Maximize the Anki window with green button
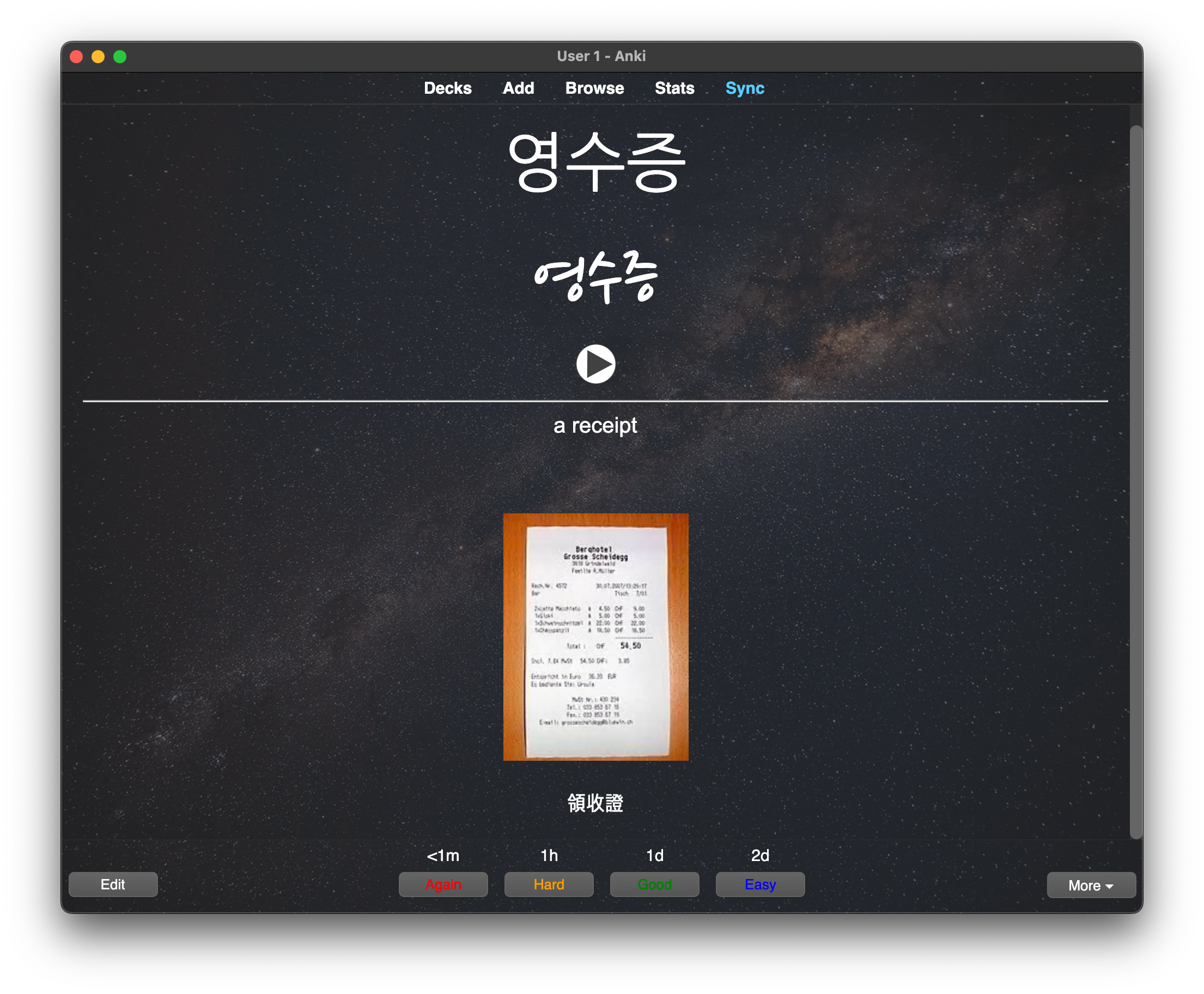This screenshot has height=994, width=1204. [x=120, y=57]
